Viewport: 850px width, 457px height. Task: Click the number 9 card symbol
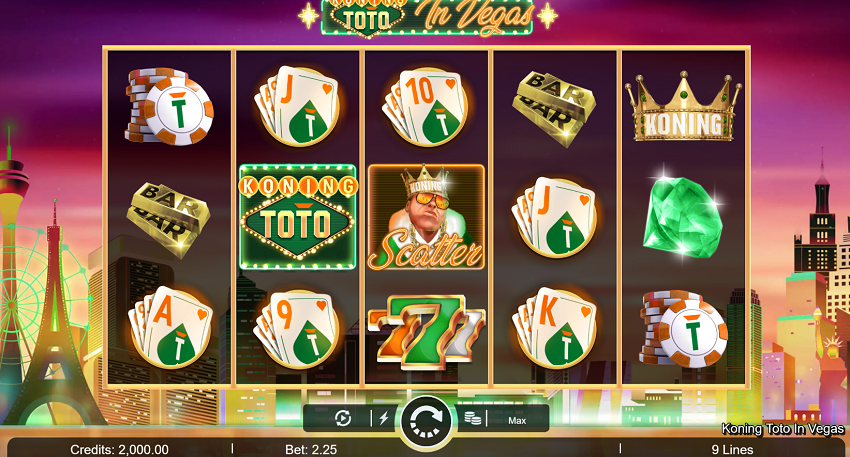pos(297,329)
